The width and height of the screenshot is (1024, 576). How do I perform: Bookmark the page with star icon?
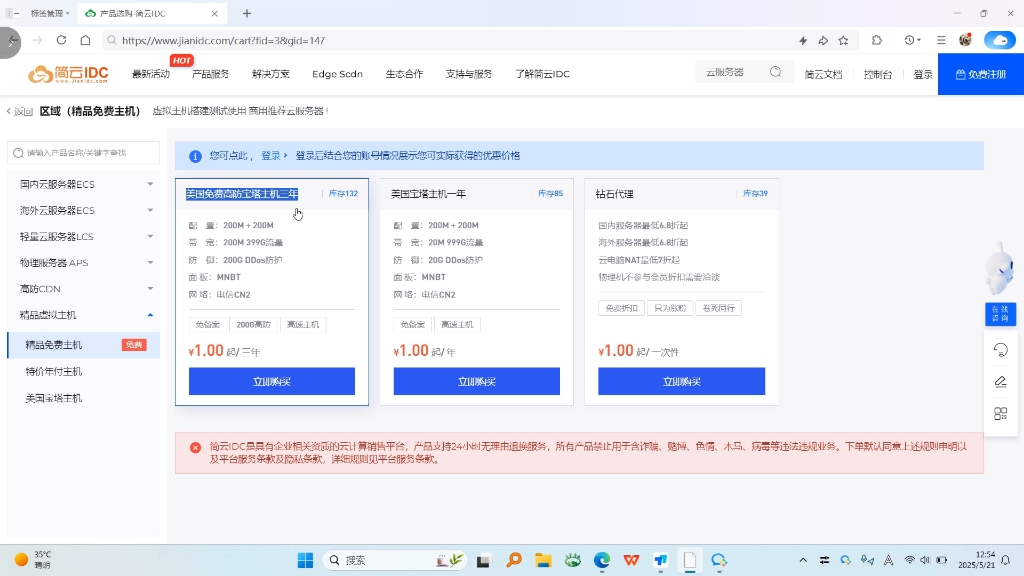pyautogui.click(x=844, y=40)
